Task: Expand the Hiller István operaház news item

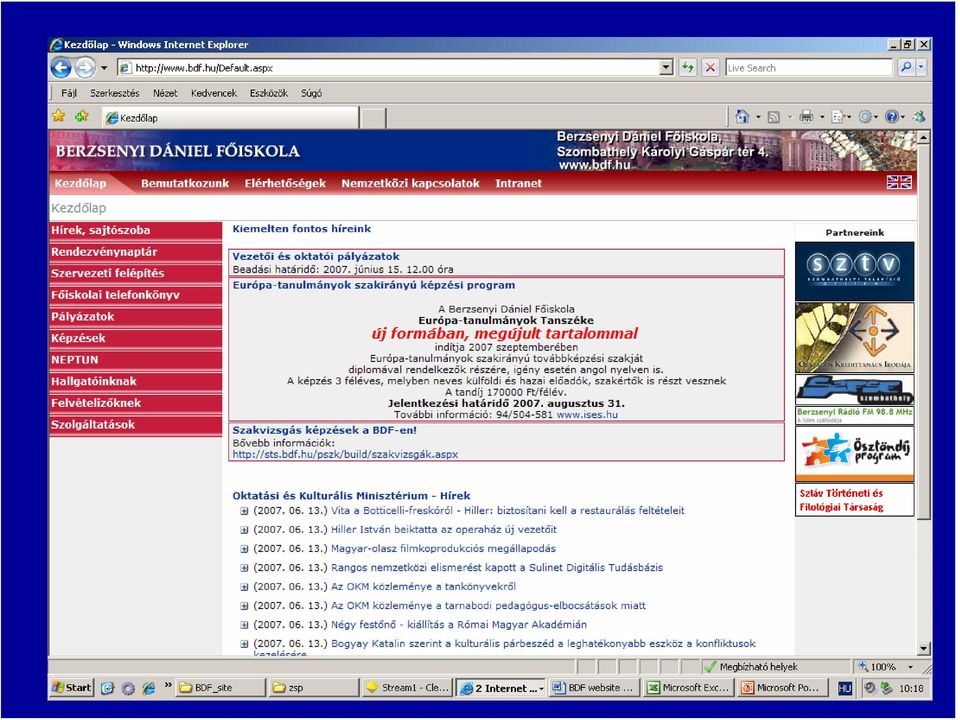Action: 244,530
